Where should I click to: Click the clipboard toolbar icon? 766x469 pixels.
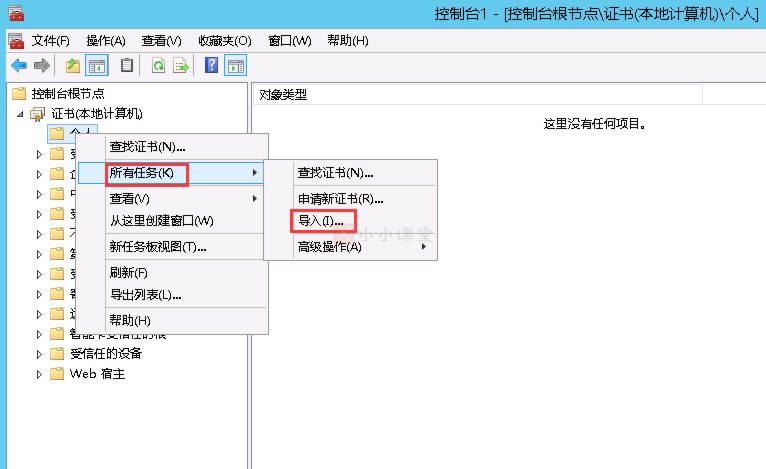click(127, 65)
